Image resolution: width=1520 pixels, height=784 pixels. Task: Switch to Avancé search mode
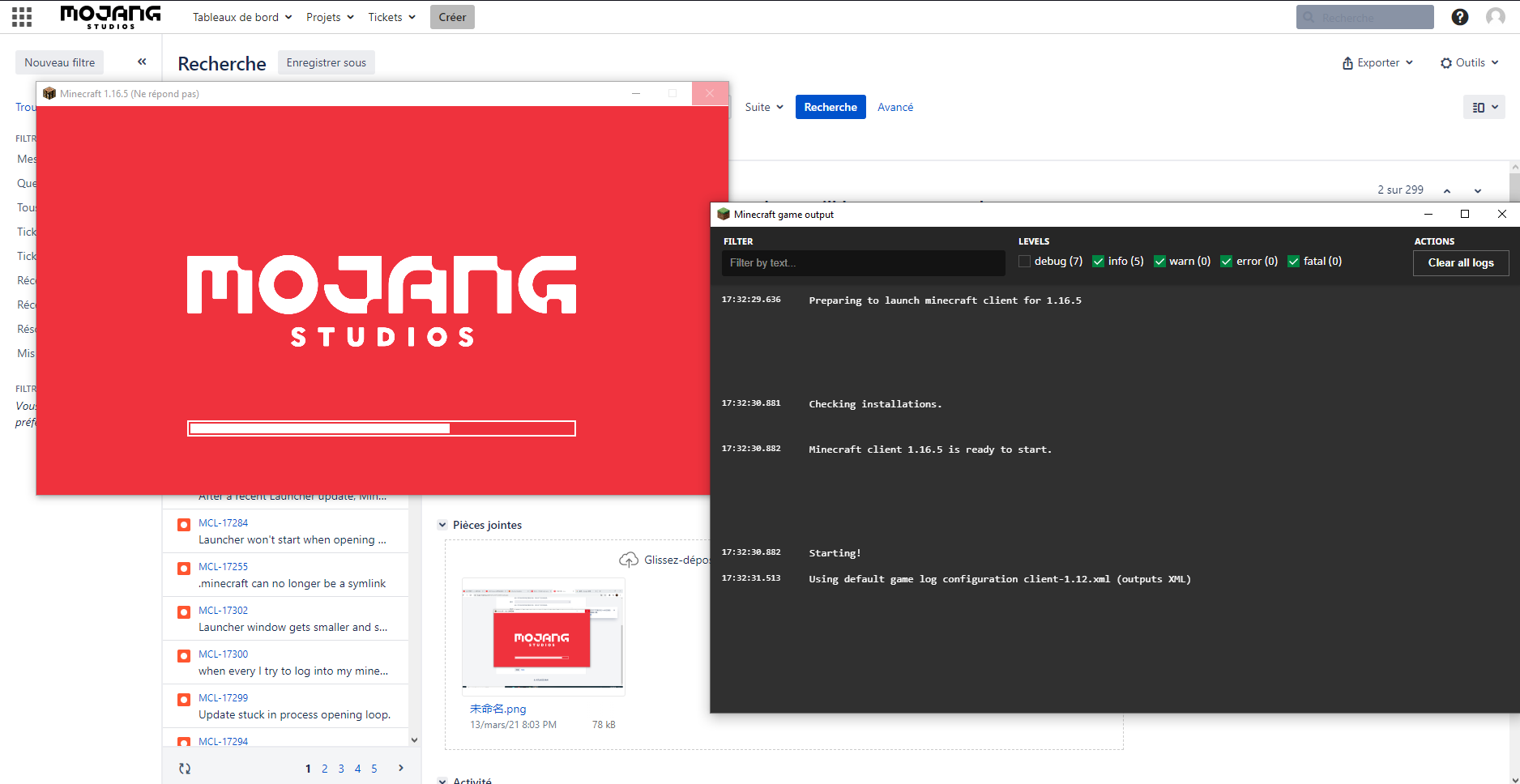click(895, 107)
